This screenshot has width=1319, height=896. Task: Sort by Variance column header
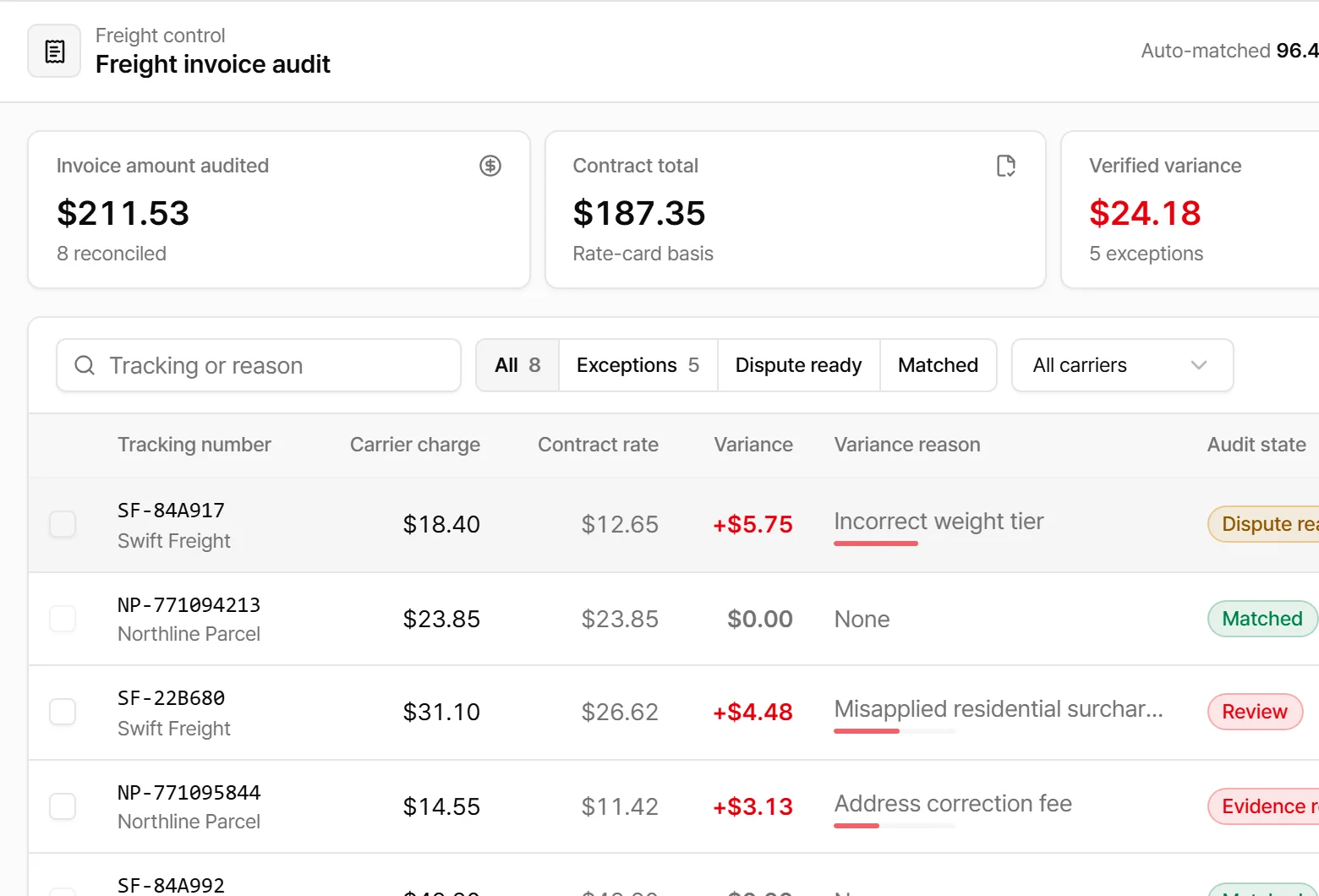pos(753,445)
